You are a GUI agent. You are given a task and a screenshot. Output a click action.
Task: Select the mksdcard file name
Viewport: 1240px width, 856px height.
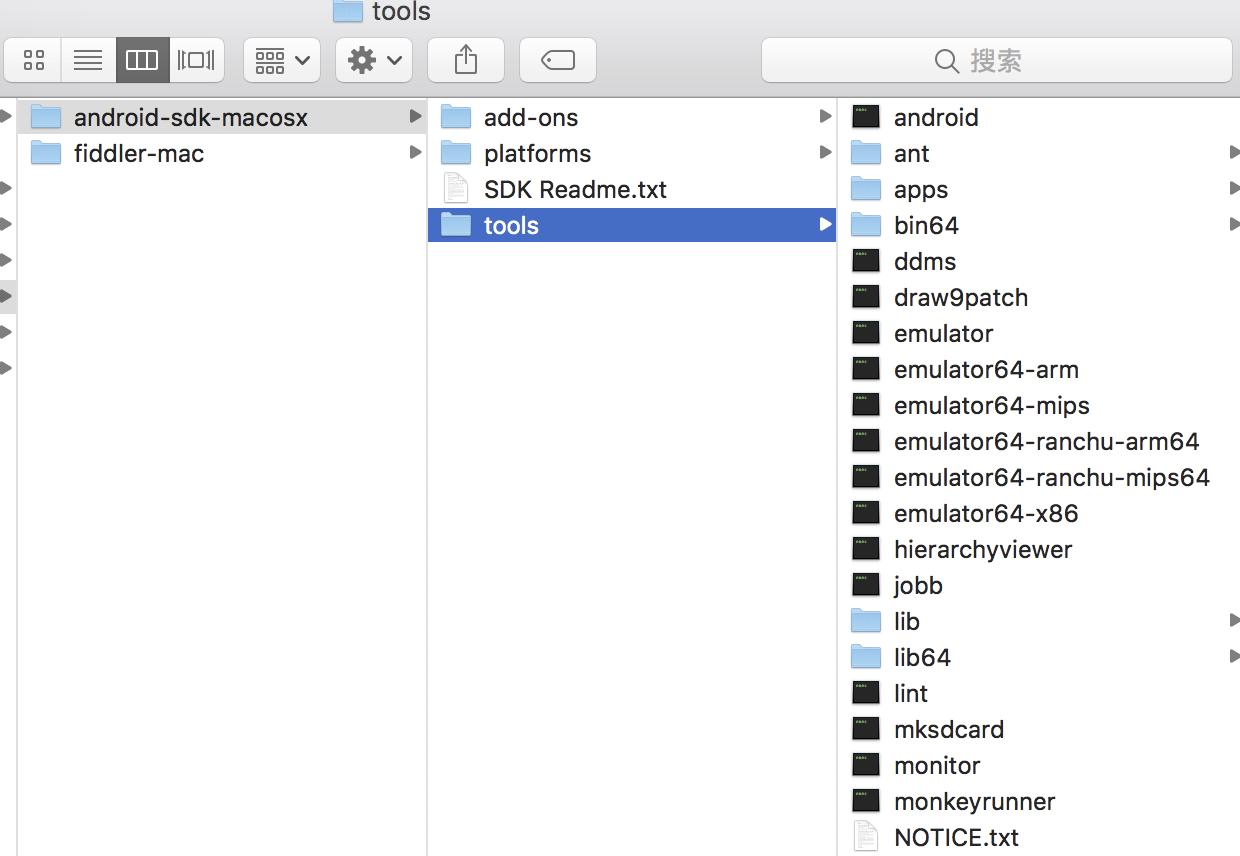(x=949, y=729)
